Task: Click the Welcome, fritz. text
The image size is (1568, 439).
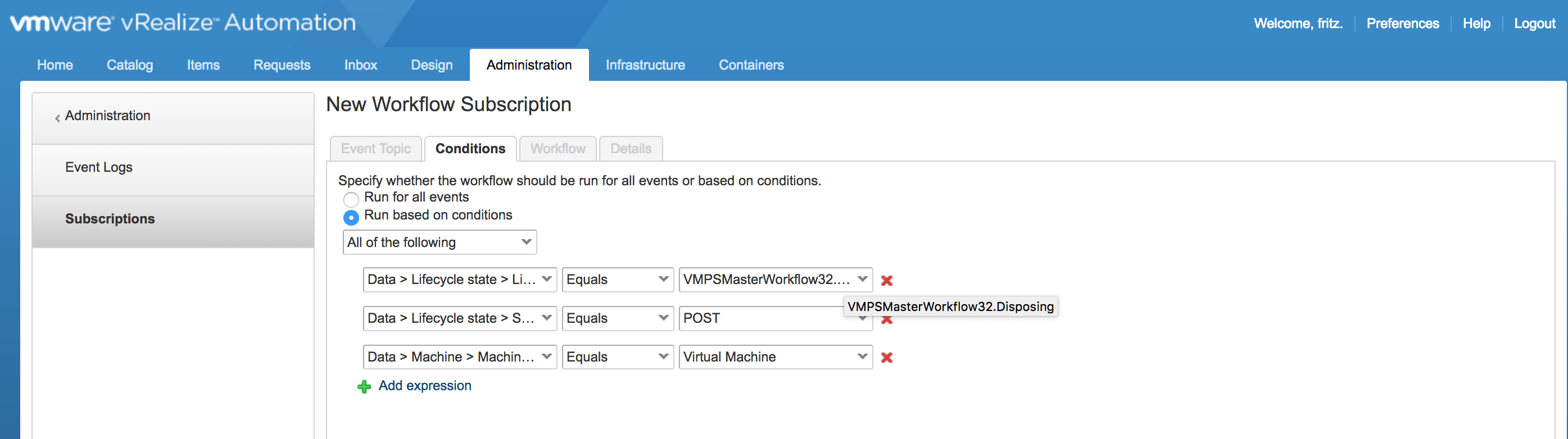Action: coord(1298,24)
